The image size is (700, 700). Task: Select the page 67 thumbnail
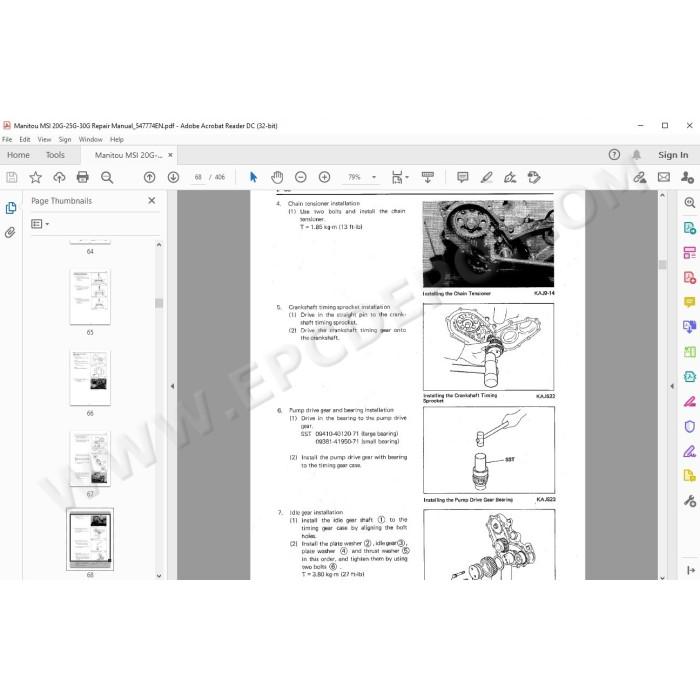pyautogui.click(x=90, y=458)
